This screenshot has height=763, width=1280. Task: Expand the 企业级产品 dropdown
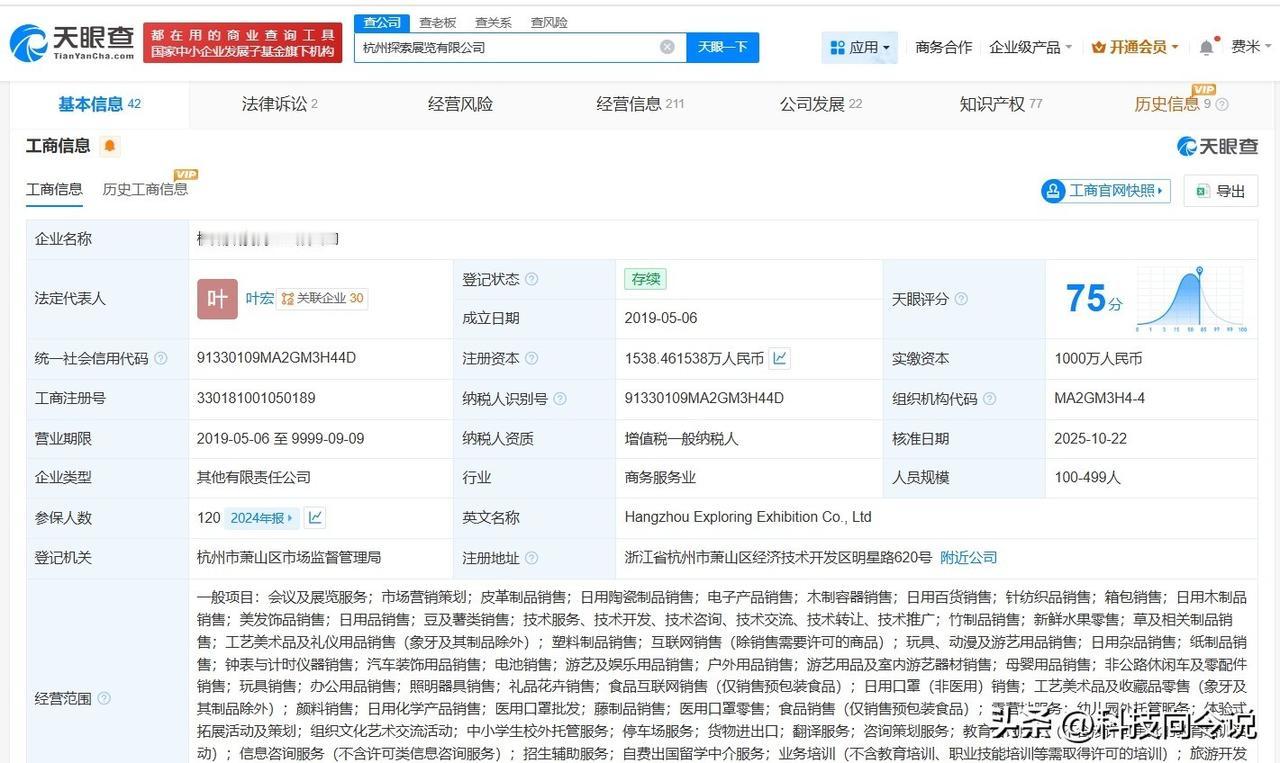click(1030, 47)
